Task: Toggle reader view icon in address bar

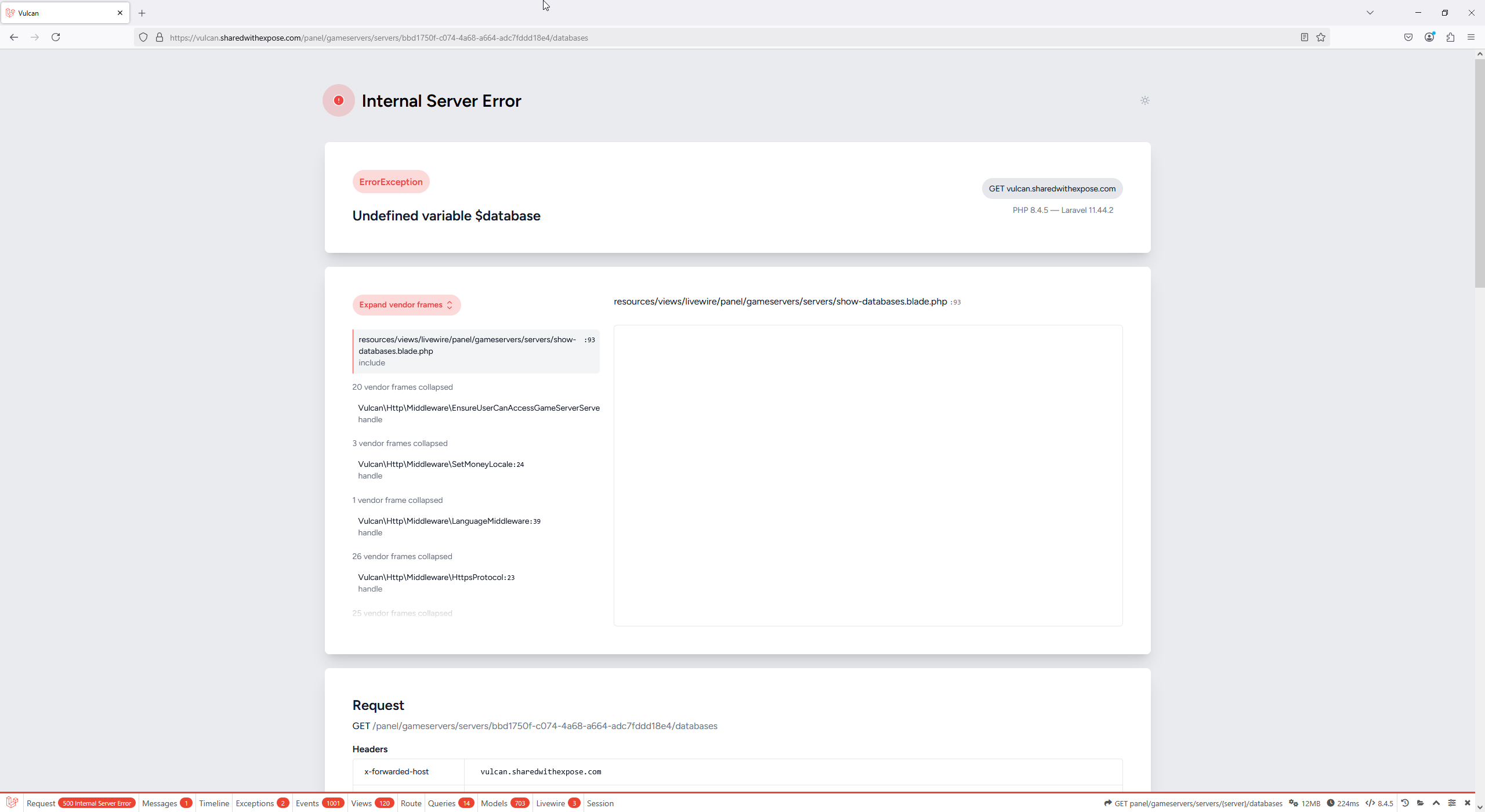Action: pyautogui.click(x=1304, y=38)
